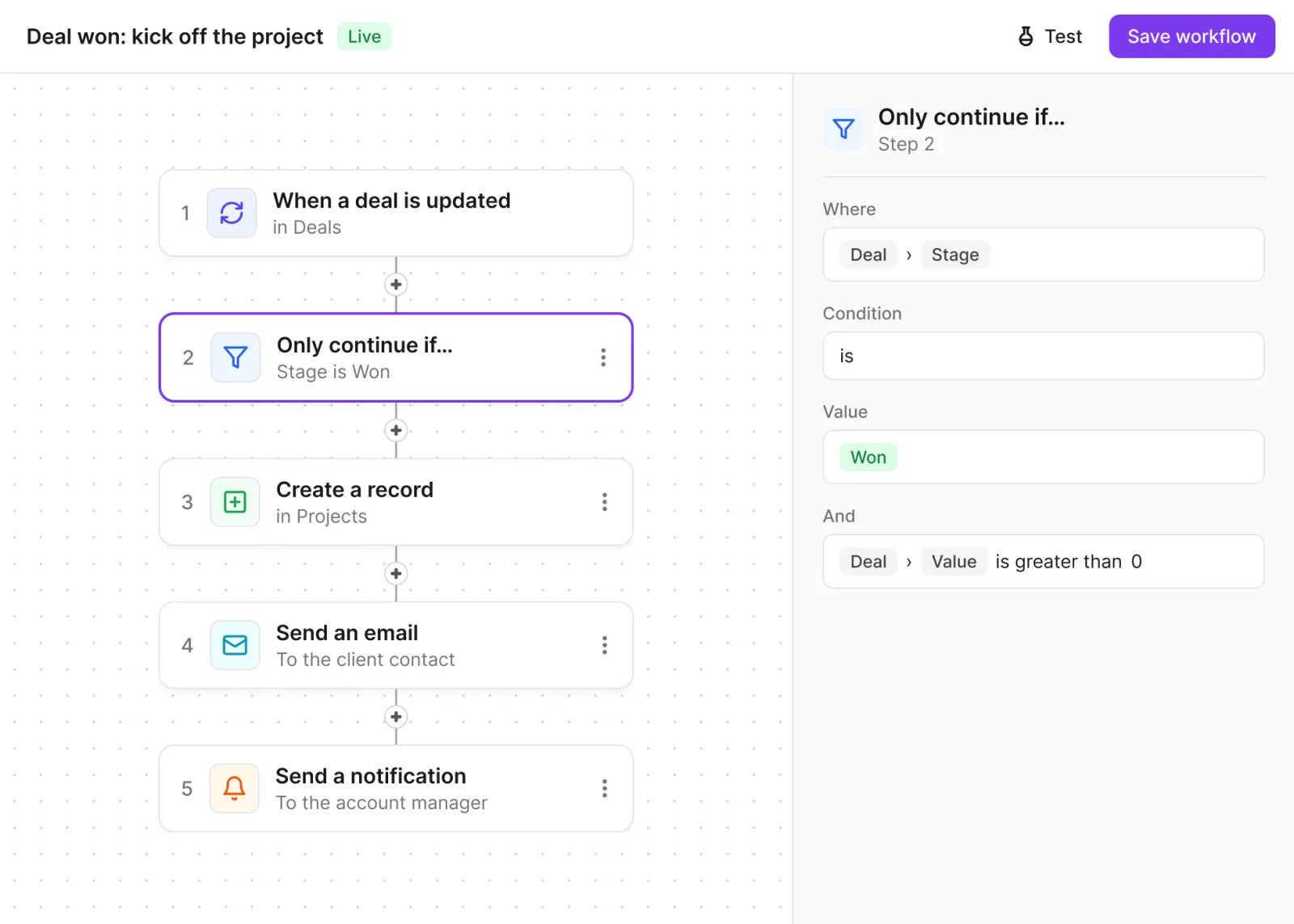Click the To the client contact subtitle

click(x=366, y=660)
